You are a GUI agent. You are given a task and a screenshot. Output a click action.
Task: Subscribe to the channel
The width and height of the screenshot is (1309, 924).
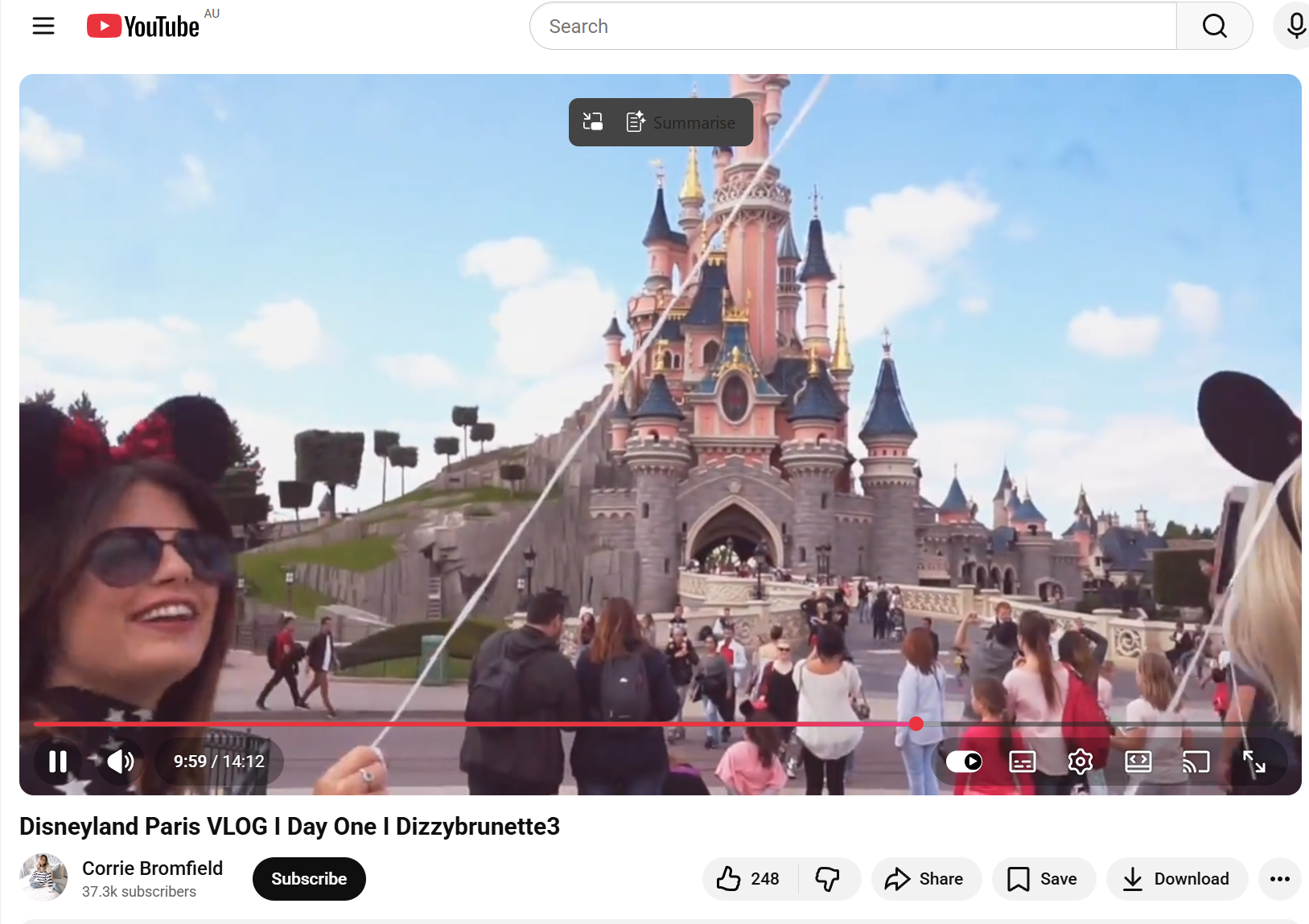(x=309, y=879)
